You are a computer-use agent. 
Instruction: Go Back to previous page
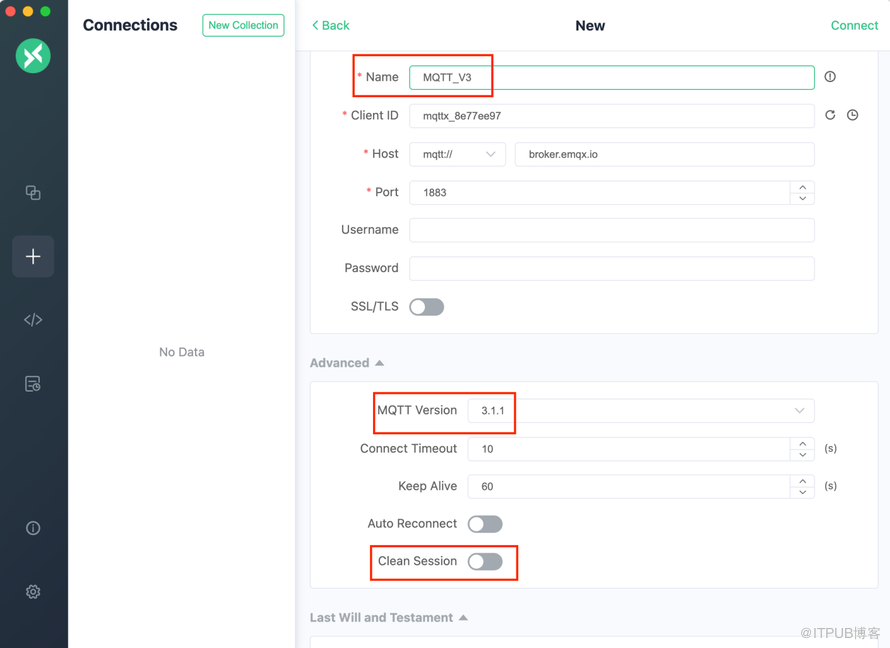tap(330, 25)
